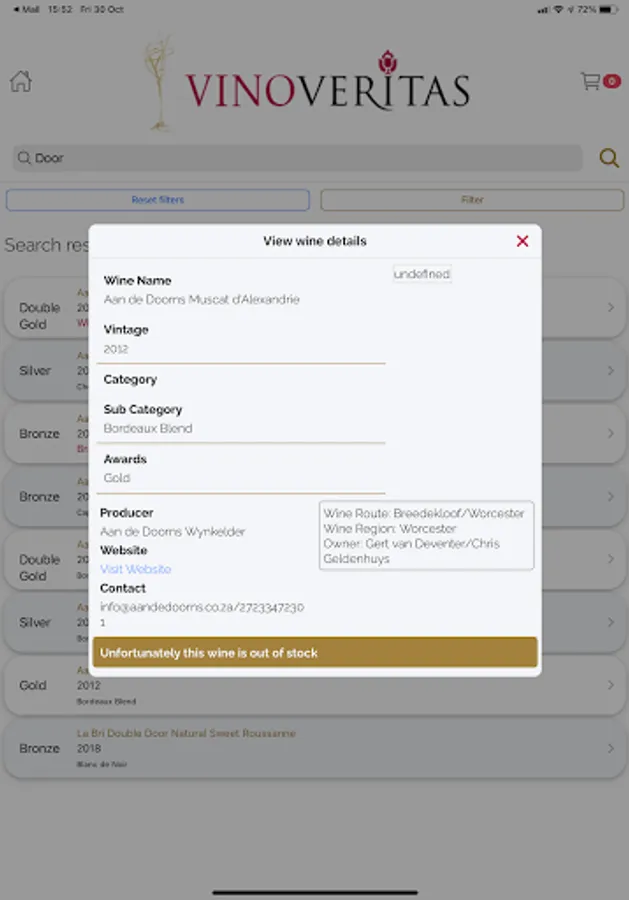The width and height of the screenshot is (629, 900).
Task: Click the undefined image placeholder
Action: pyautogui.click(x=421, y=273)
